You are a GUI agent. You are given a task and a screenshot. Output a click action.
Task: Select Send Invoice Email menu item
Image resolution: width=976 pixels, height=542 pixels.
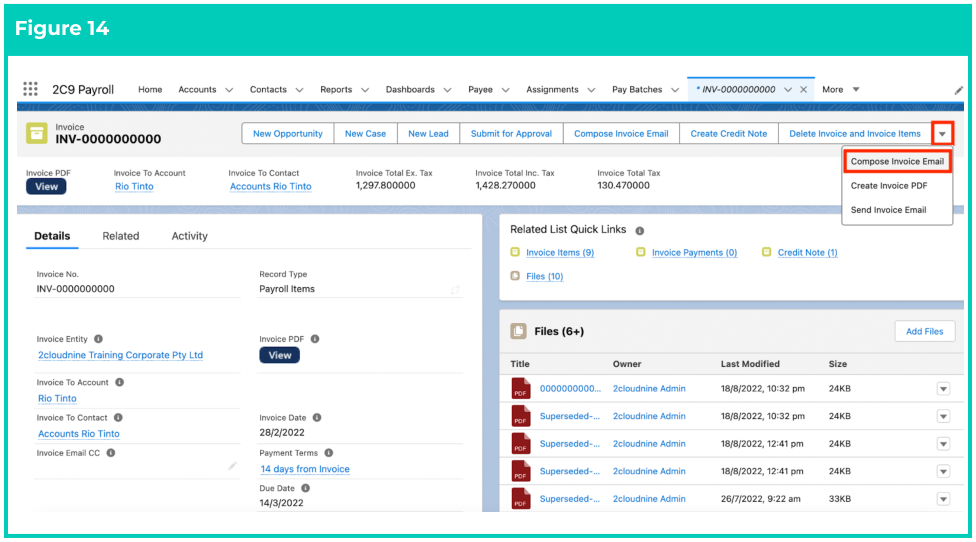pyautogui.click(x=888, y=210)
